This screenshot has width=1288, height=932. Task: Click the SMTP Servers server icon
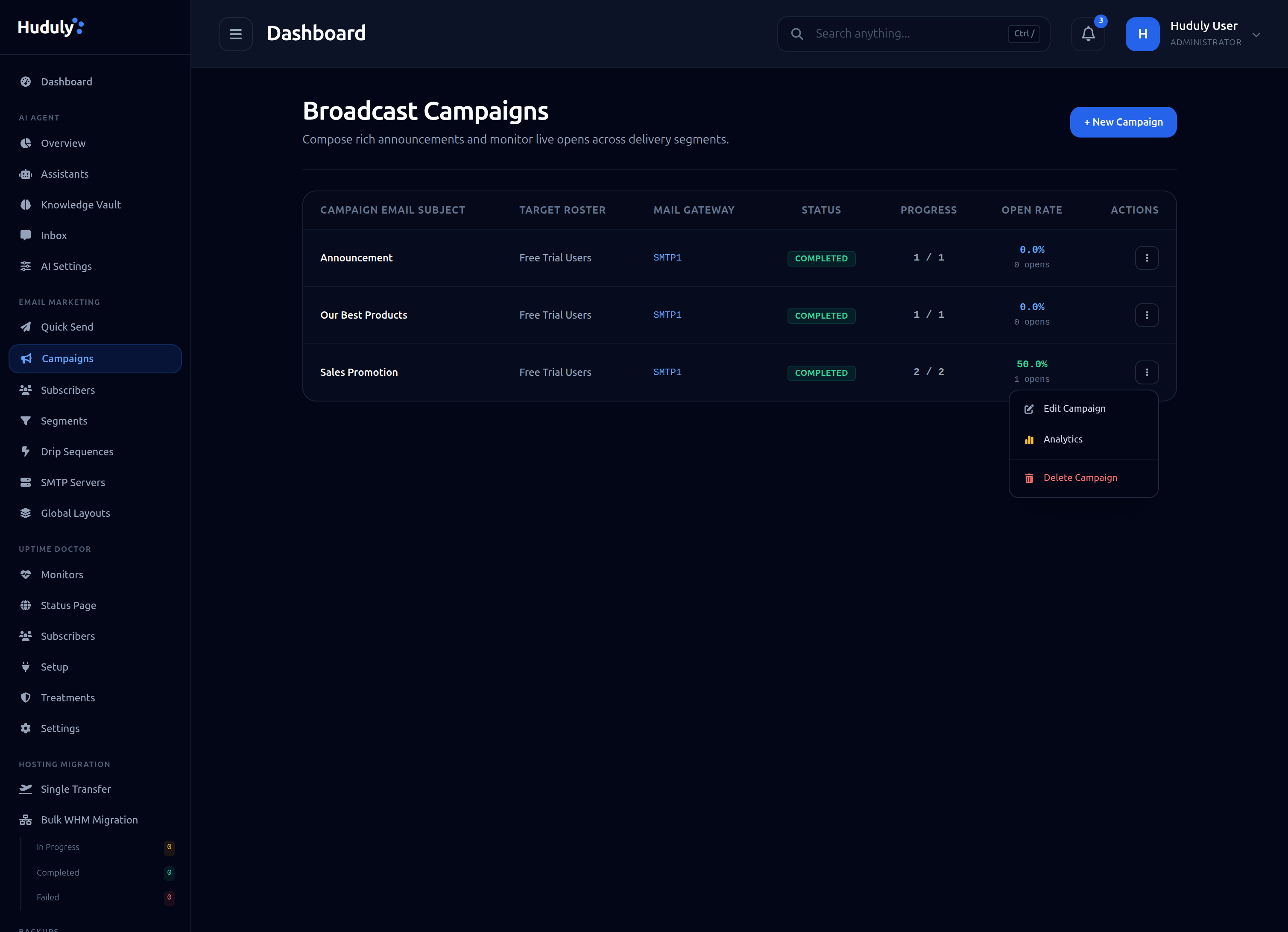[x=26, y=482]
